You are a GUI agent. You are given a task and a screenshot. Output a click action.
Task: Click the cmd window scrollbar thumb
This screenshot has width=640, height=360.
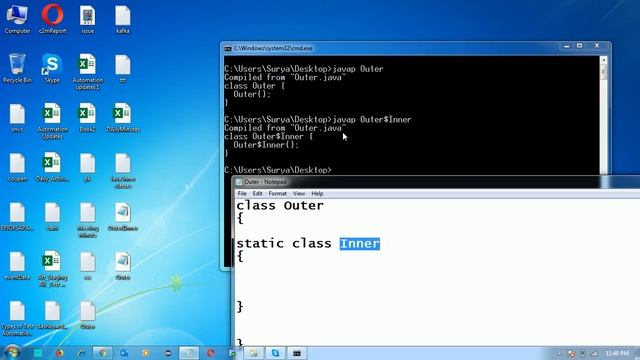pyautogui.click(x=603, y=73)
